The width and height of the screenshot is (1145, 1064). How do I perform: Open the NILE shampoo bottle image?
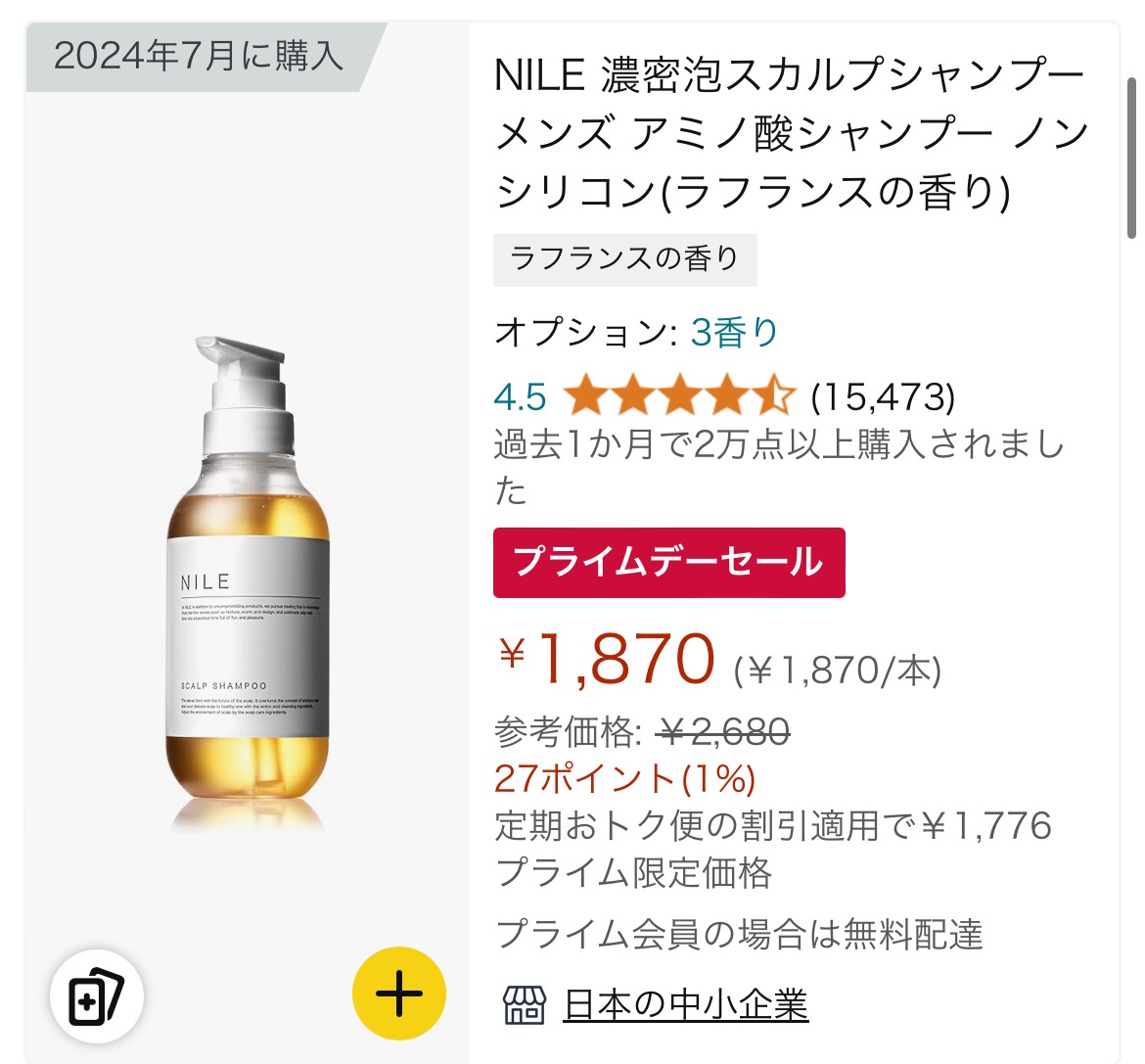click(249, 584)
